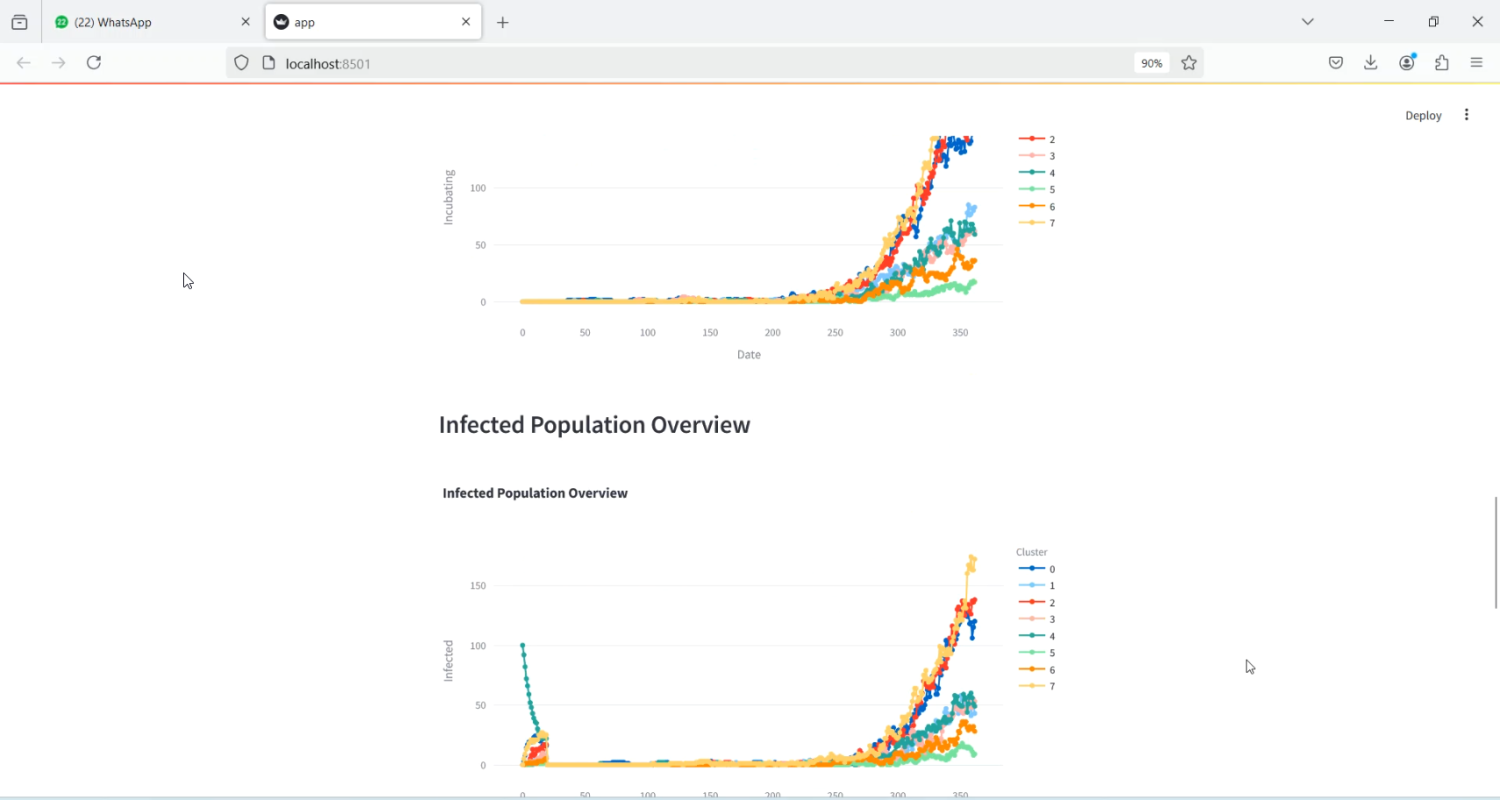Image resolution: width=1500 pixels, height=800 pixels.
Task: Expand the list all tabs dropdown
Action: (1307, 22)
